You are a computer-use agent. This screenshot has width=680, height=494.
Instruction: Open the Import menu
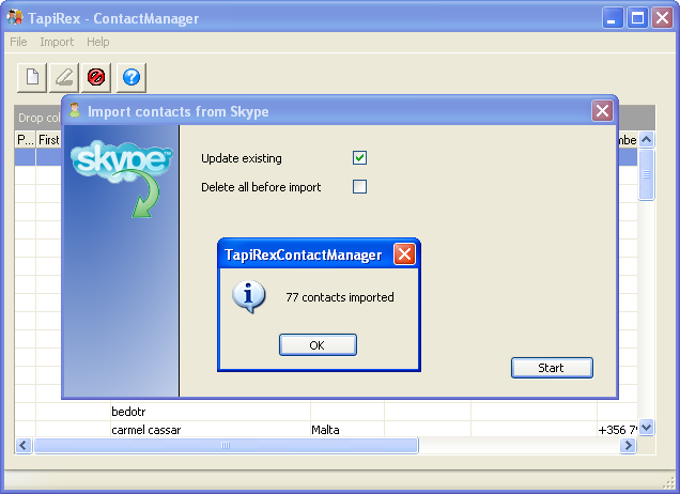coord(57,42)
